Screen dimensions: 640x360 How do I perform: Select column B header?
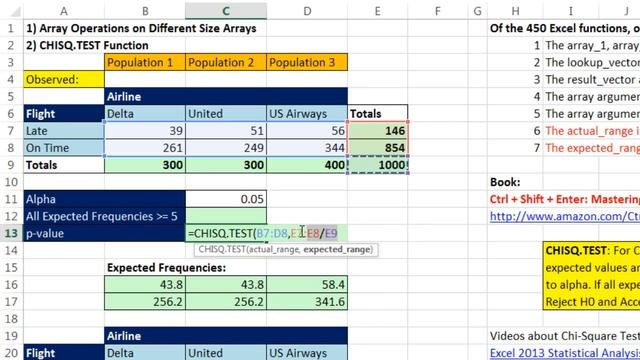(x=145, y=11)
